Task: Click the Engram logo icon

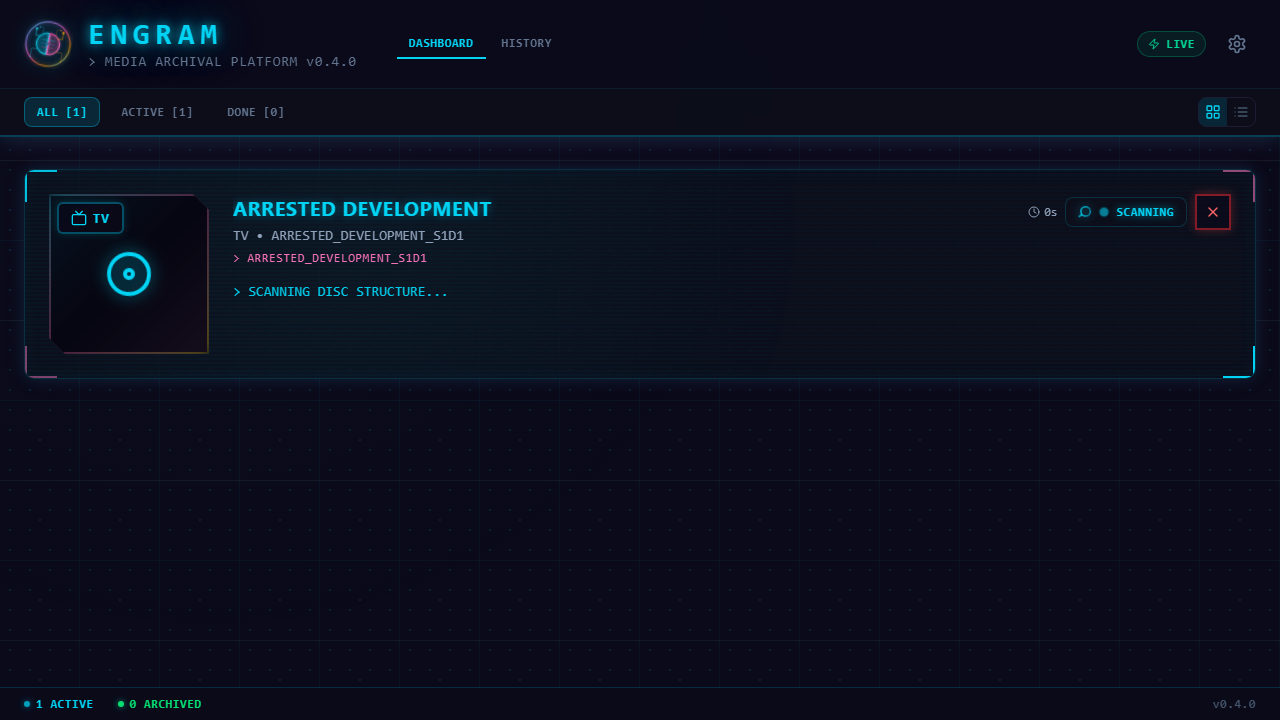Action: click(x=48, y=44)
